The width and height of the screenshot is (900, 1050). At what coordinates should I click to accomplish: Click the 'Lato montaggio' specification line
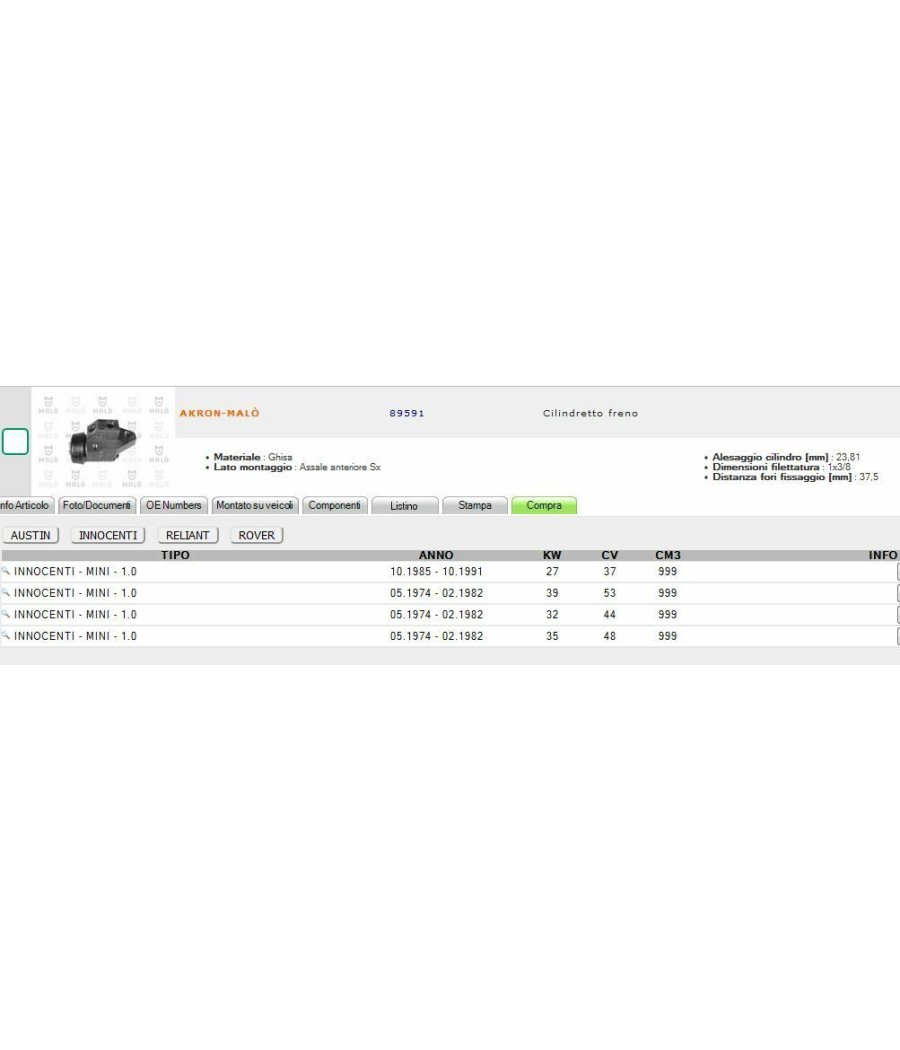tap(297, 467)
